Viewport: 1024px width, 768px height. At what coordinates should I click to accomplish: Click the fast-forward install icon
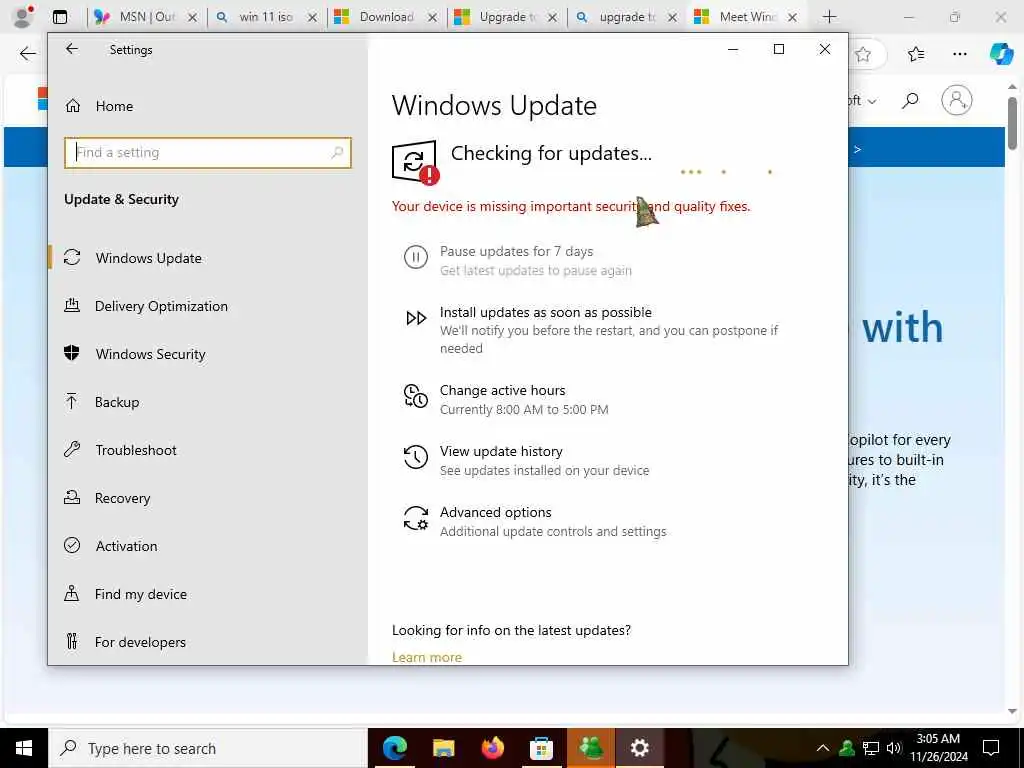tap(416, 318)
